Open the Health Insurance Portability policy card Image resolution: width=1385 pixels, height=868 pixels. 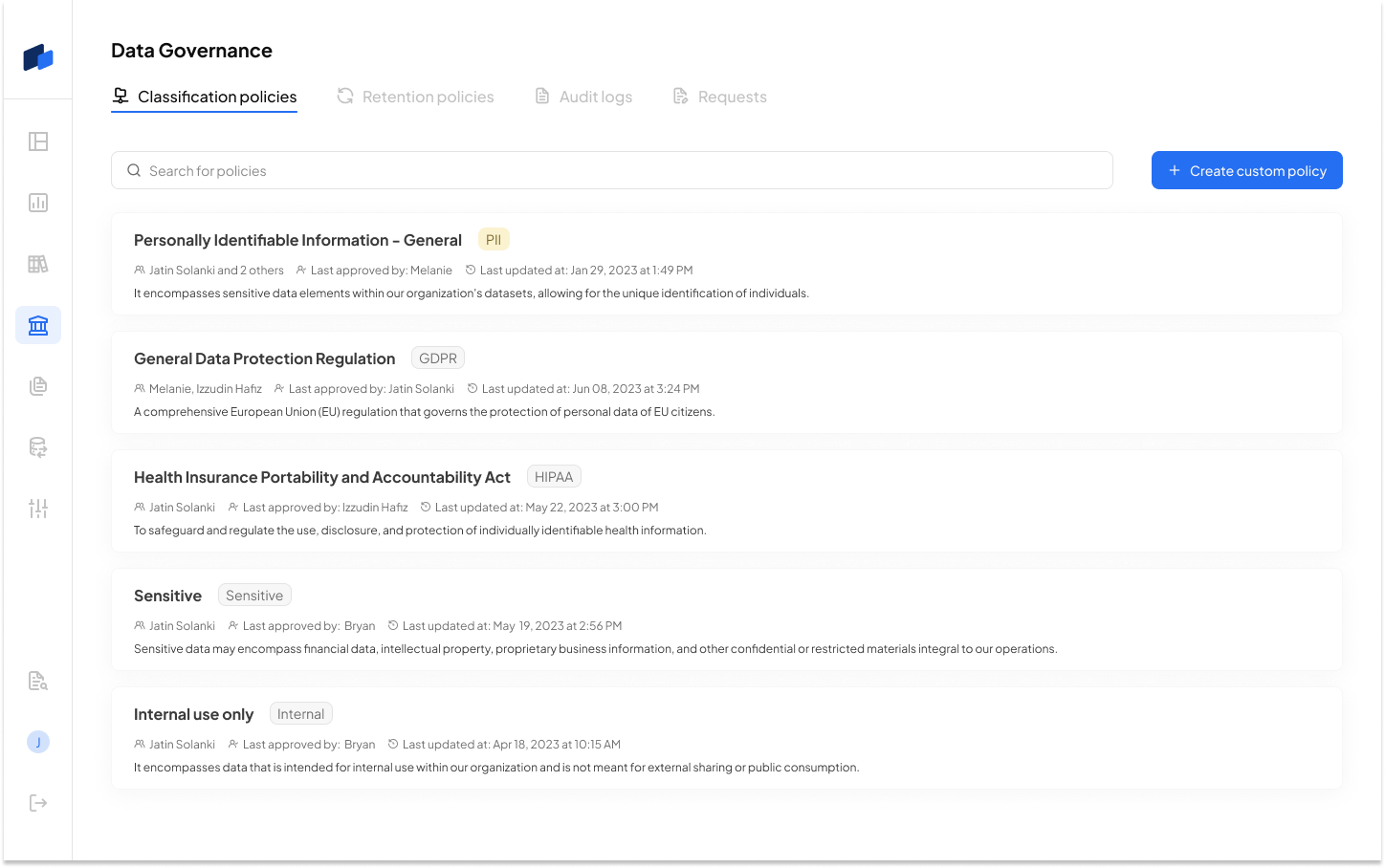tap(727, 501)
